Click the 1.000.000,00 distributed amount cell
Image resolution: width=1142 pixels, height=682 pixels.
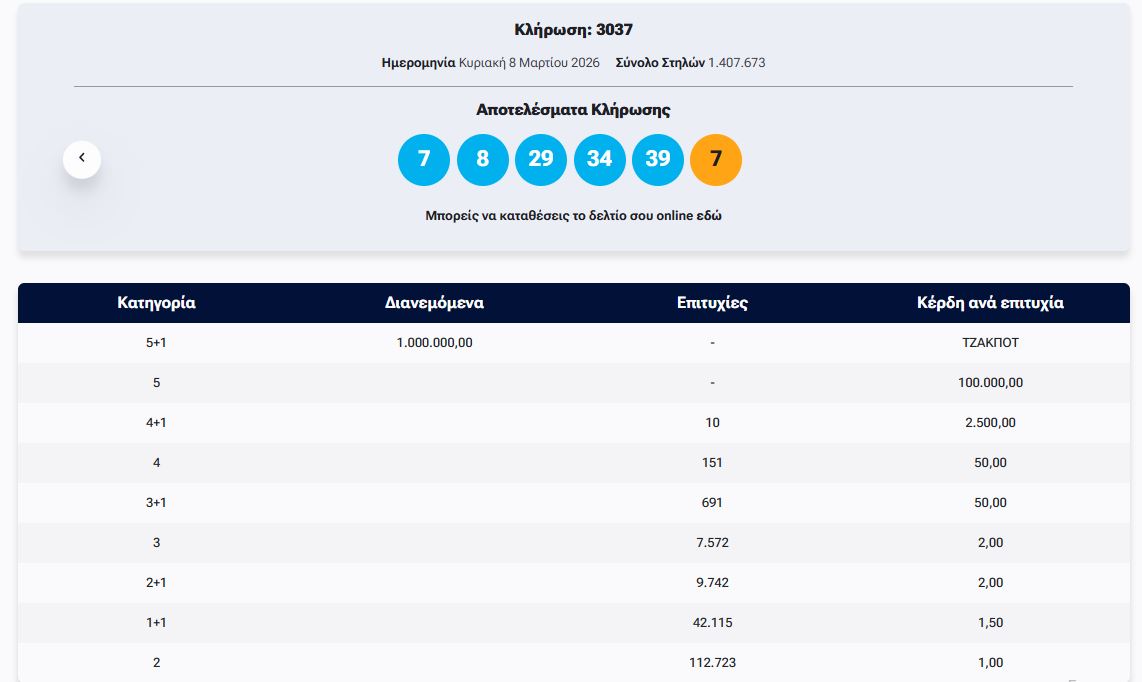[434, 343]
